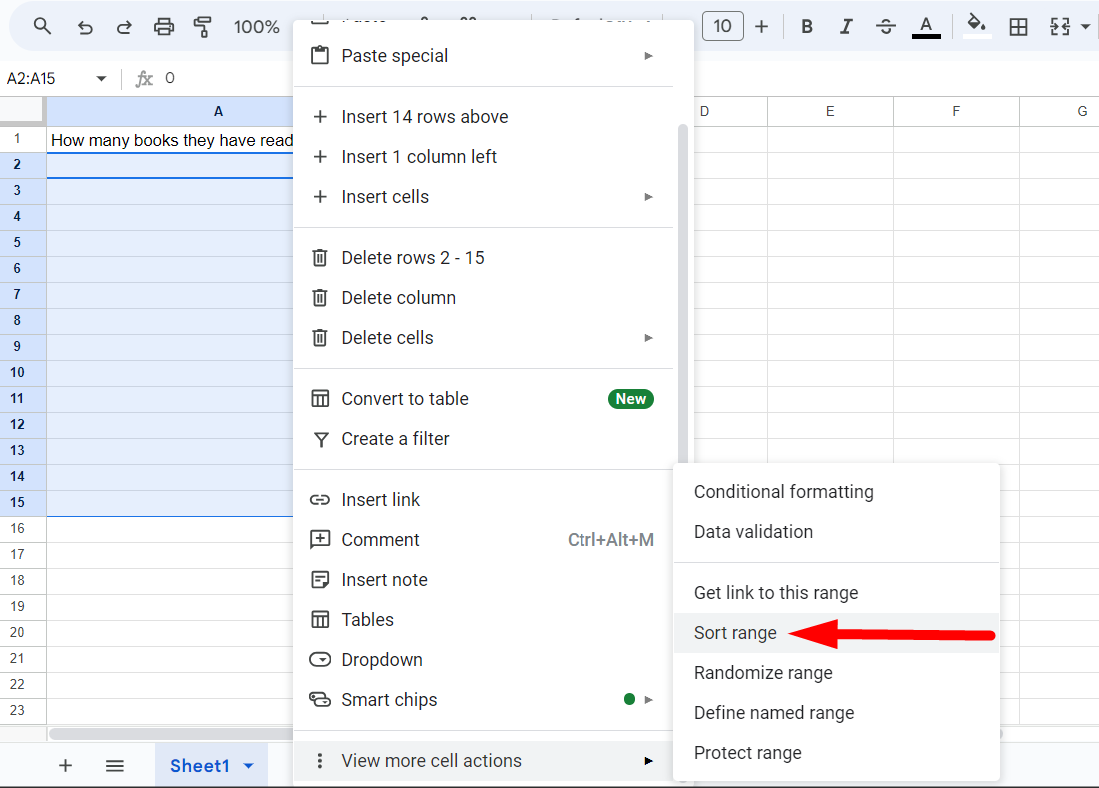Choose Sort range from submenu
The image size is (1099, 788).
735,633
